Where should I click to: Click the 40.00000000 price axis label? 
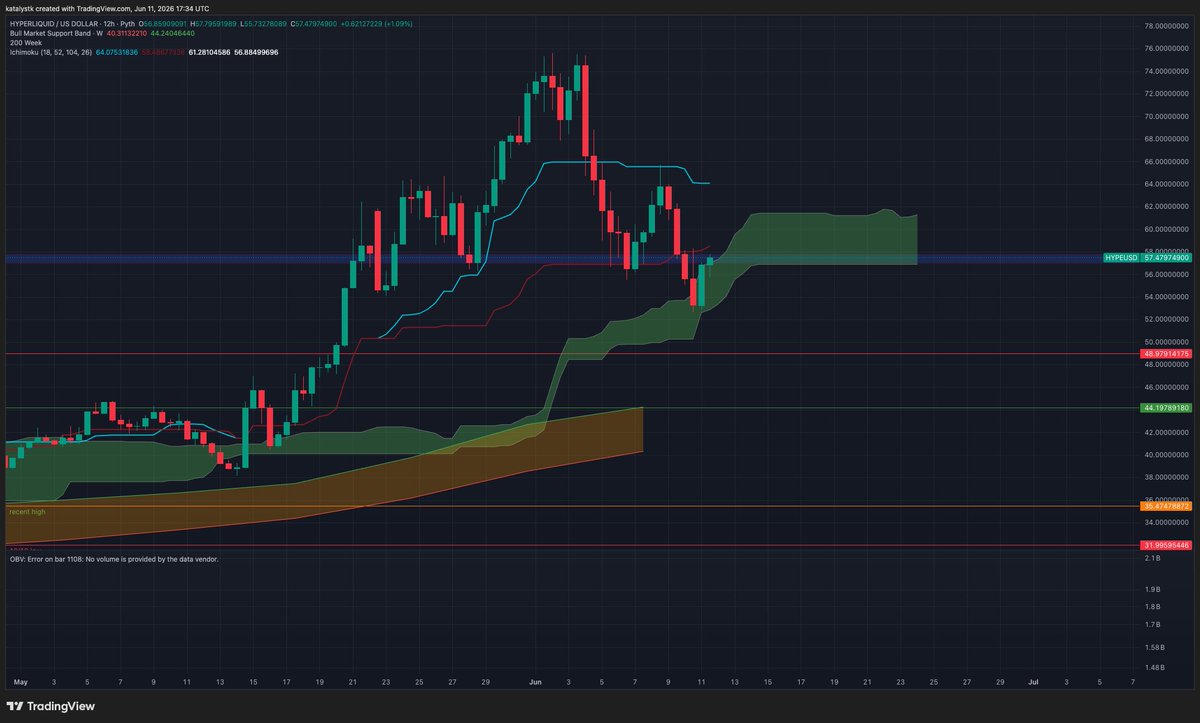click(x=1167, y=455)
